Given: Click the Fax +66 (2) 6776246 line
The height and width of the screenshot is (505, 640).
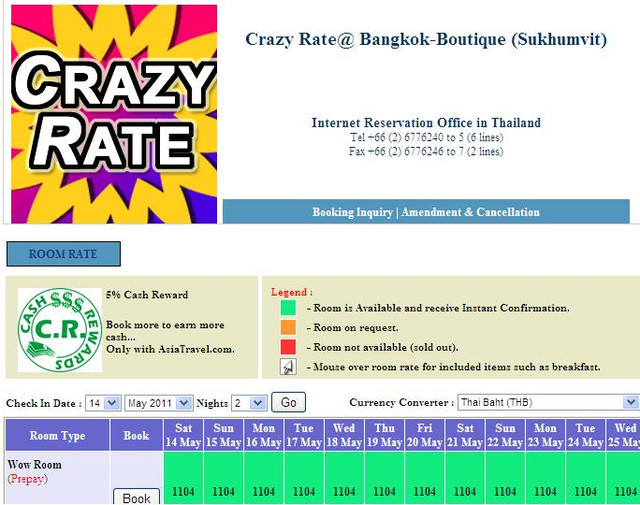Looking at the screenshot, I should (426, 151).
